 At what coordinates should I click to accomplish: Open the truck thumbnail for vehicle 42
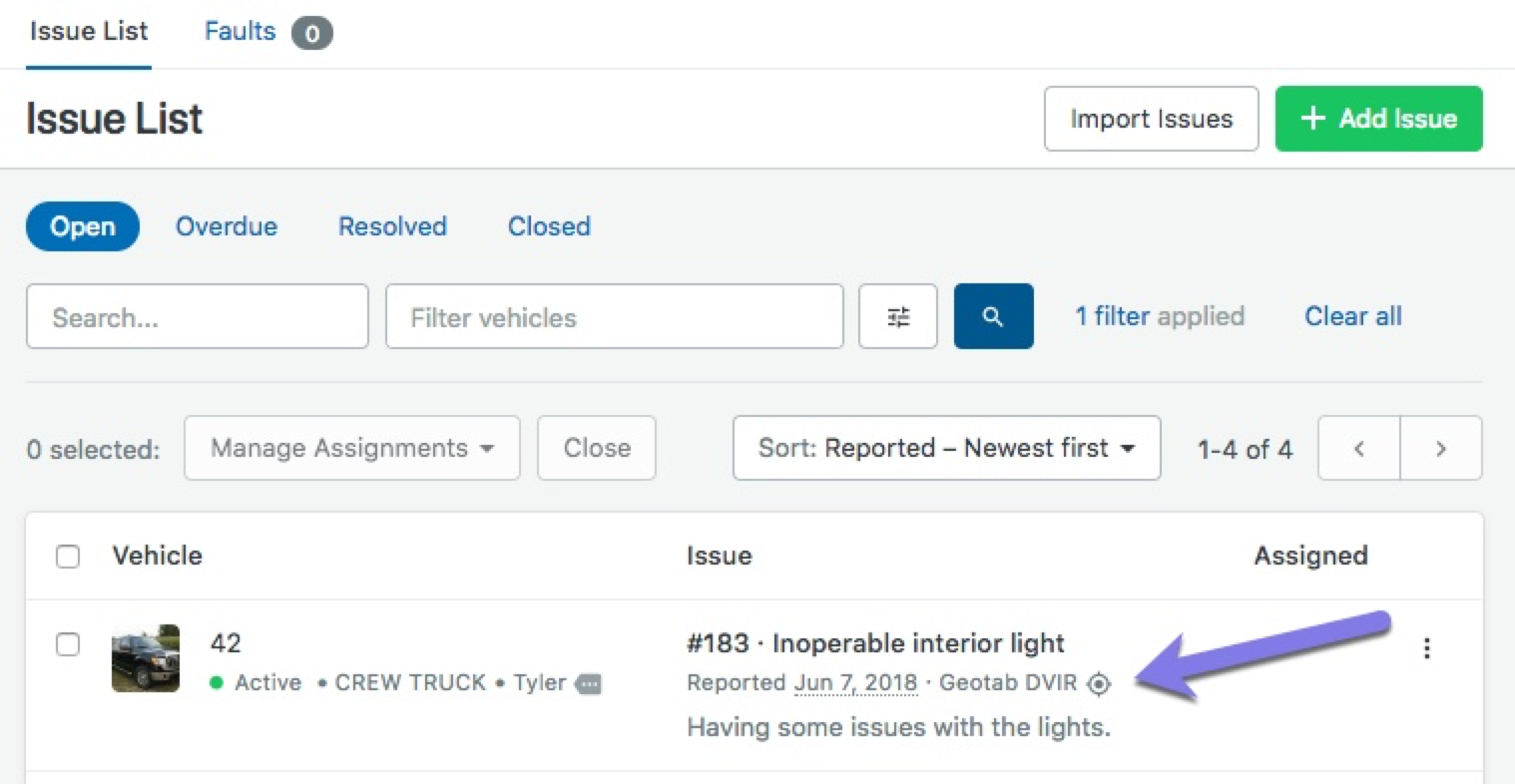coord(146,658)
